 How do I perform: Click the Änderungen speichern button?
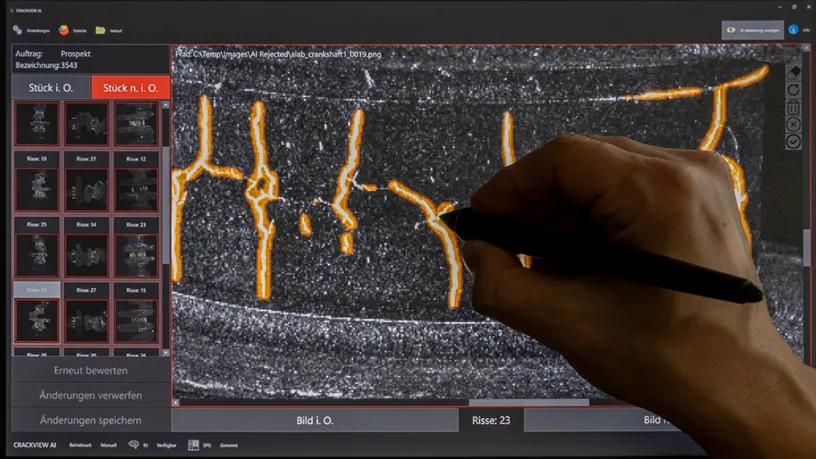[x=90, y=420]
